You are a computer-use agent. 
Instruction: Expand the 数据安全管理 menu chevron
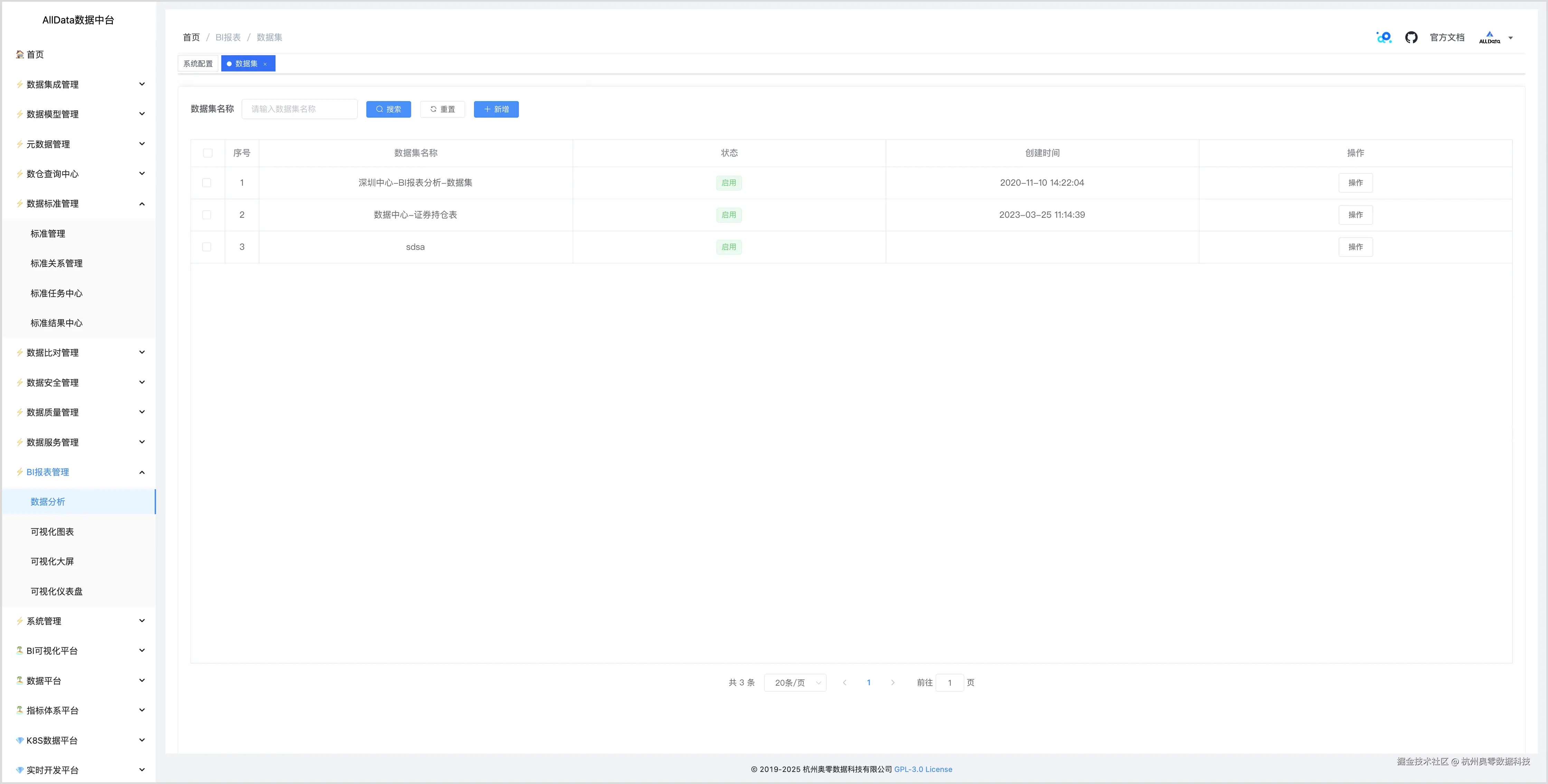(x=142, y=382)
